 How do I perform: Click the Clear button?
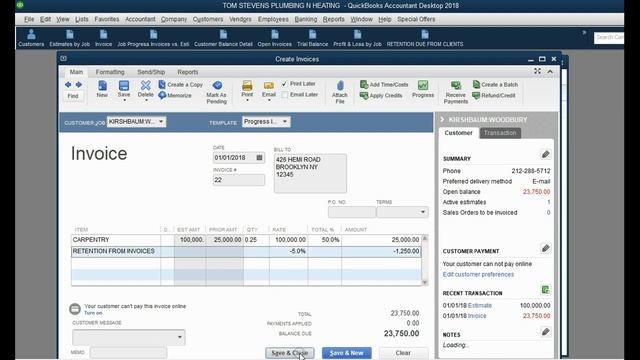[403, 353]
